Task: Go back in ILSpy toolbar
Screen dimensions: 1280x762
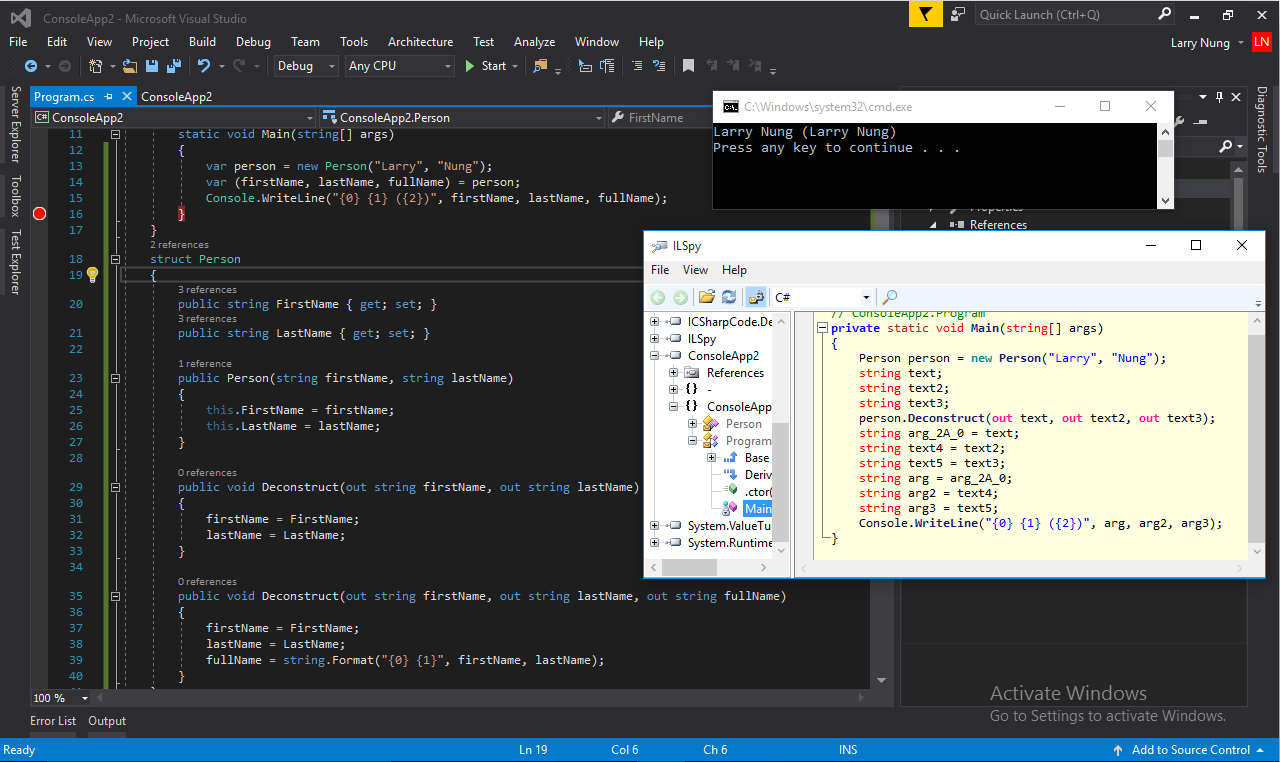Action: [658, 297]
